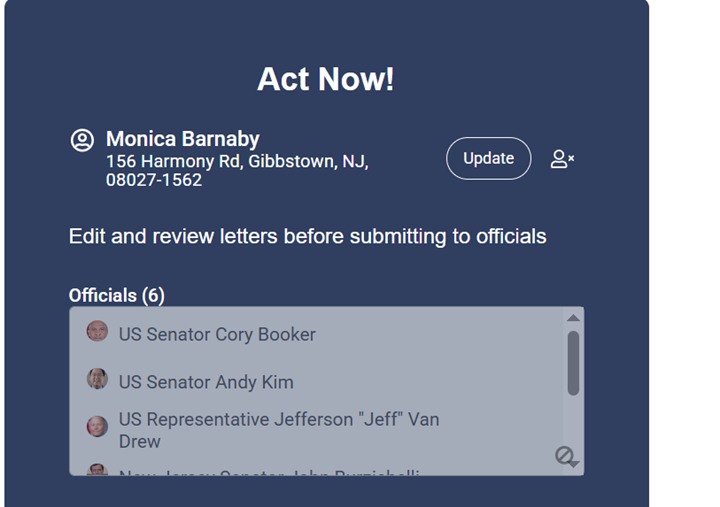Click the Monica Barnaby name text
720x507 pixels.
(x=183, y=139)
